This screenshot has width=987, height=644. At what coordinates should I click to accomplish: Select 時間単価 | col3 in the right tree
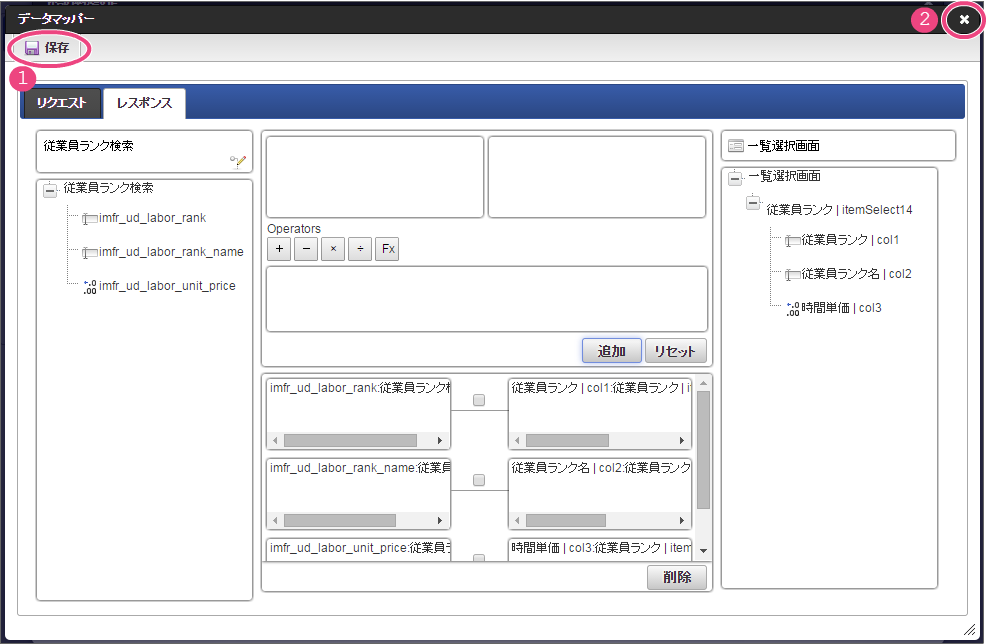tap(841, 308)
